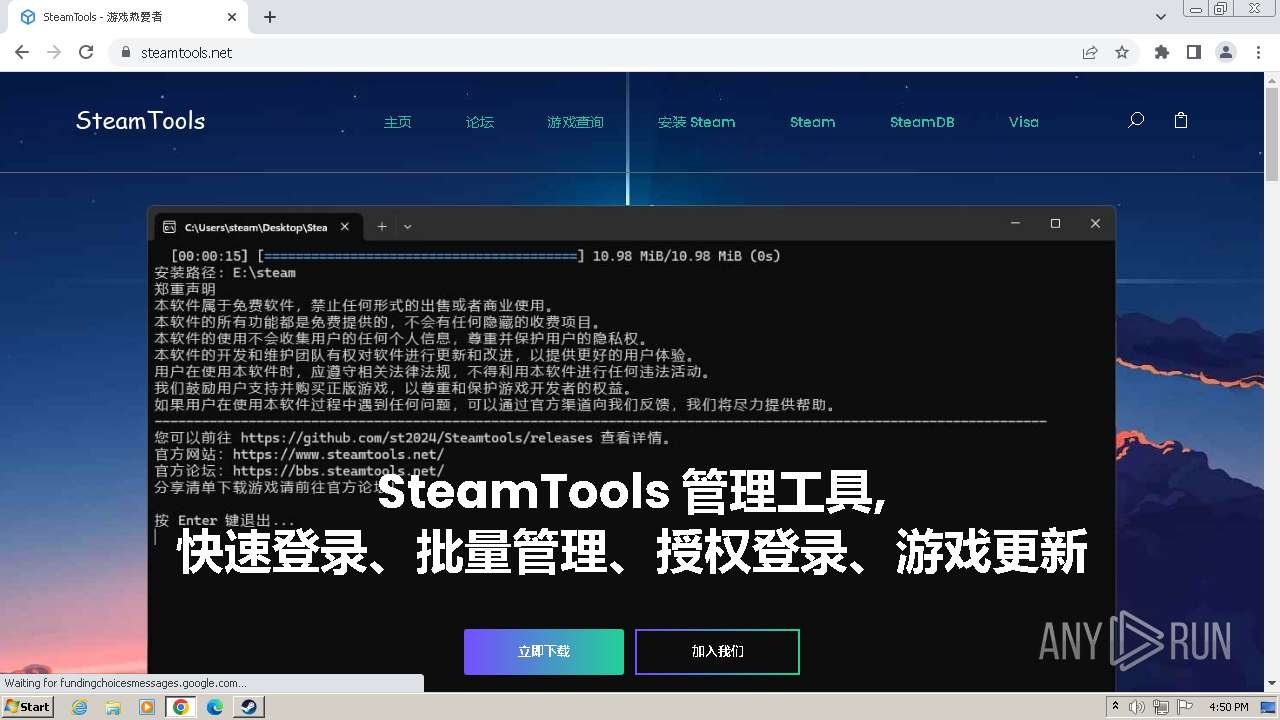Open the network tray icon
1280x720 pixels.
click(x=1160, y=707)
